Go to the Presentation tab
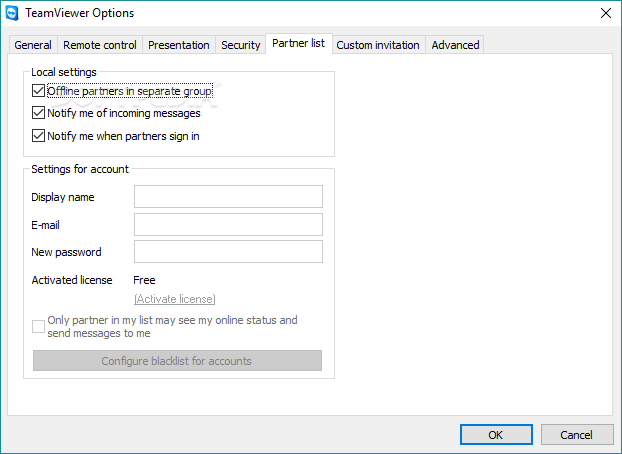Screen dimensions: 622x454 click(x=179, y=45)
